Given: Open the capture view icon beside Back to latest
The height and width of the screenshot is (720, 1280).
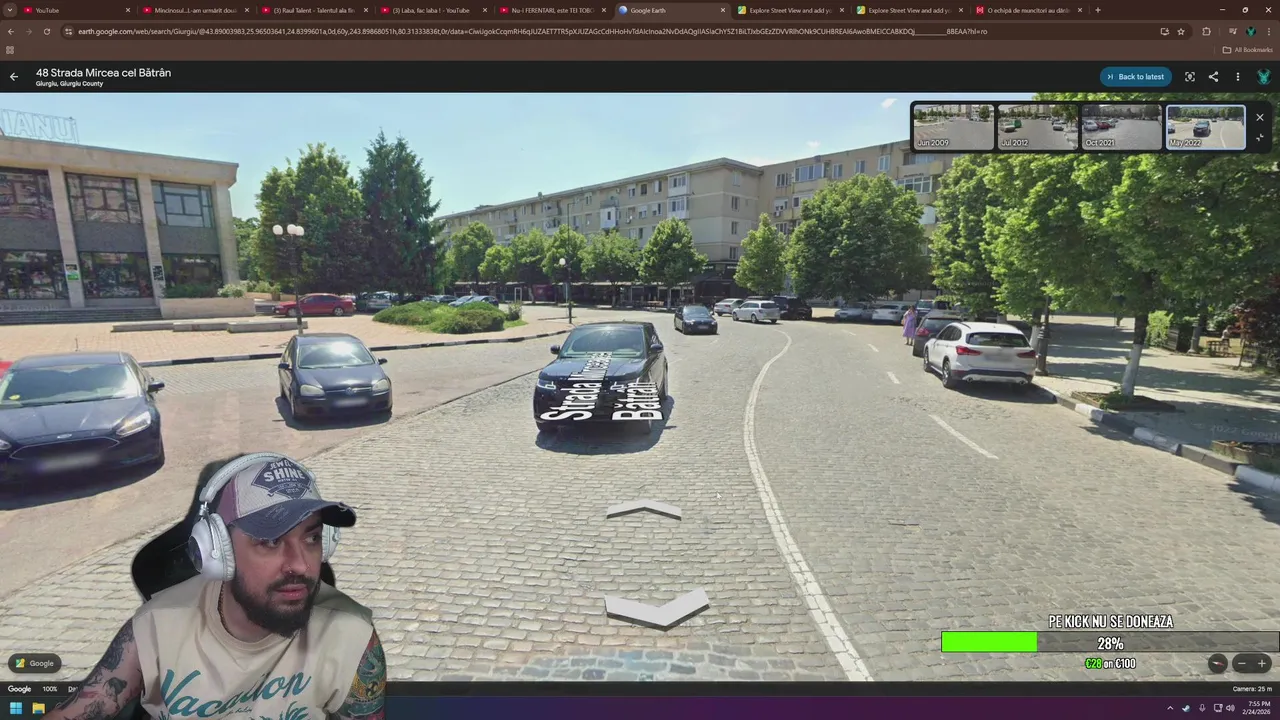Looking at the screenshot, I should coord(1189,77).
